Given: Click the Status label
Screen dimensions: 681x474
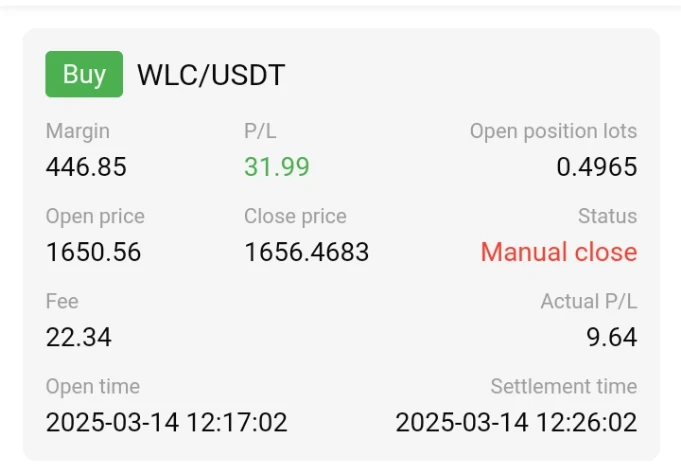Looking at the screenshot, I should click(x=607, y=216).
